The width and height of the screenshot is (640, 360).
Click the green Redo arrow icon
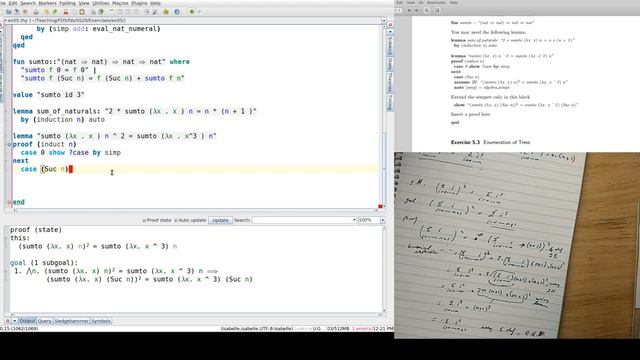[55, 12]
